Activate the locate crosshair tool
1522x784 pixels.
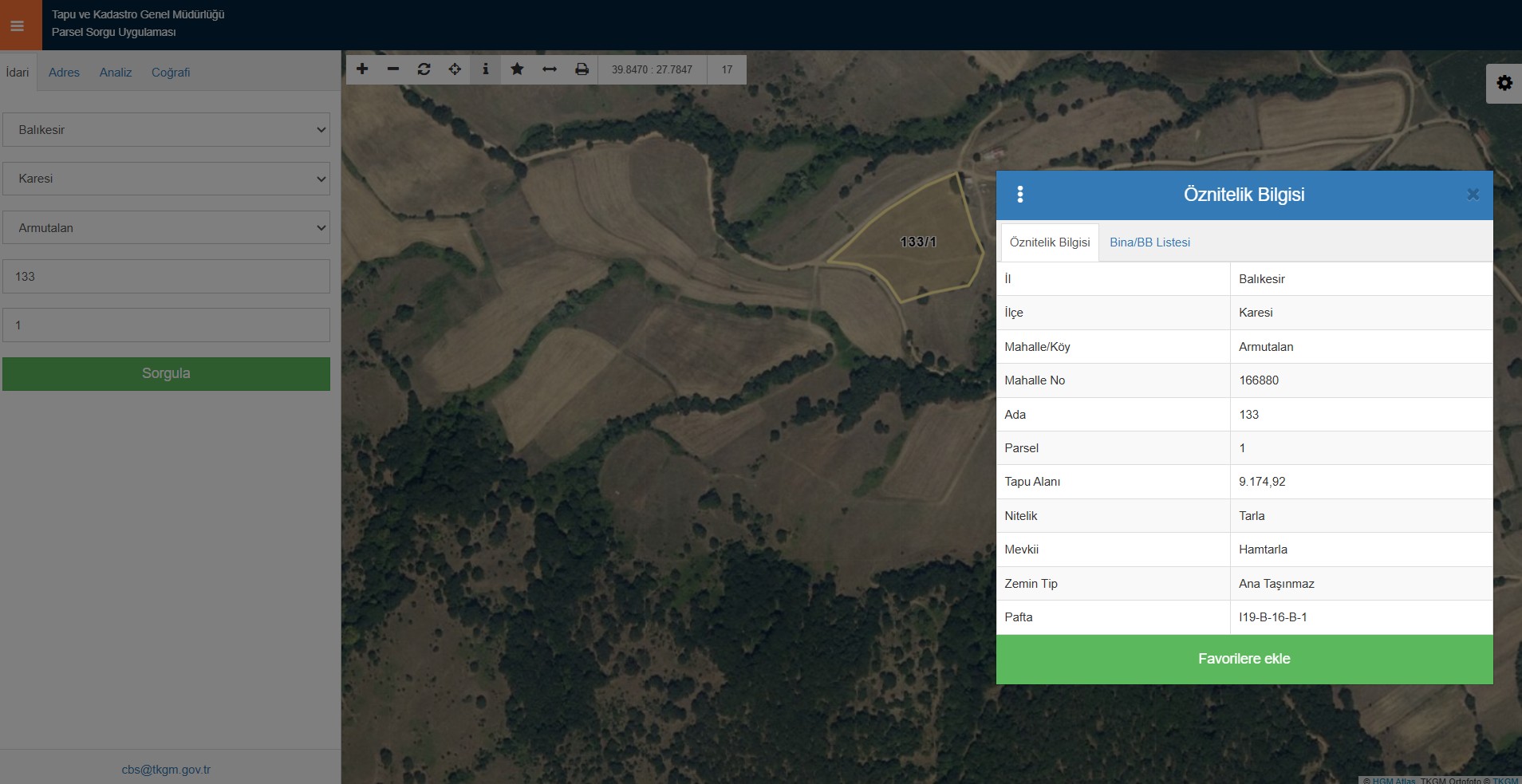point(455,69)
